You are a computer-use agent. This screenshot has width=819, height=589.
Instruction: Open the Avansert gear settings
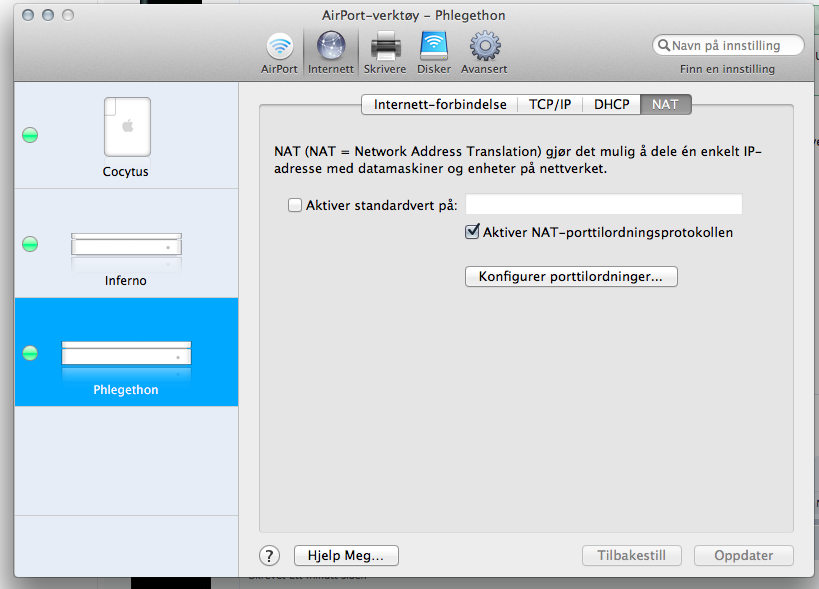coord(484,53)
